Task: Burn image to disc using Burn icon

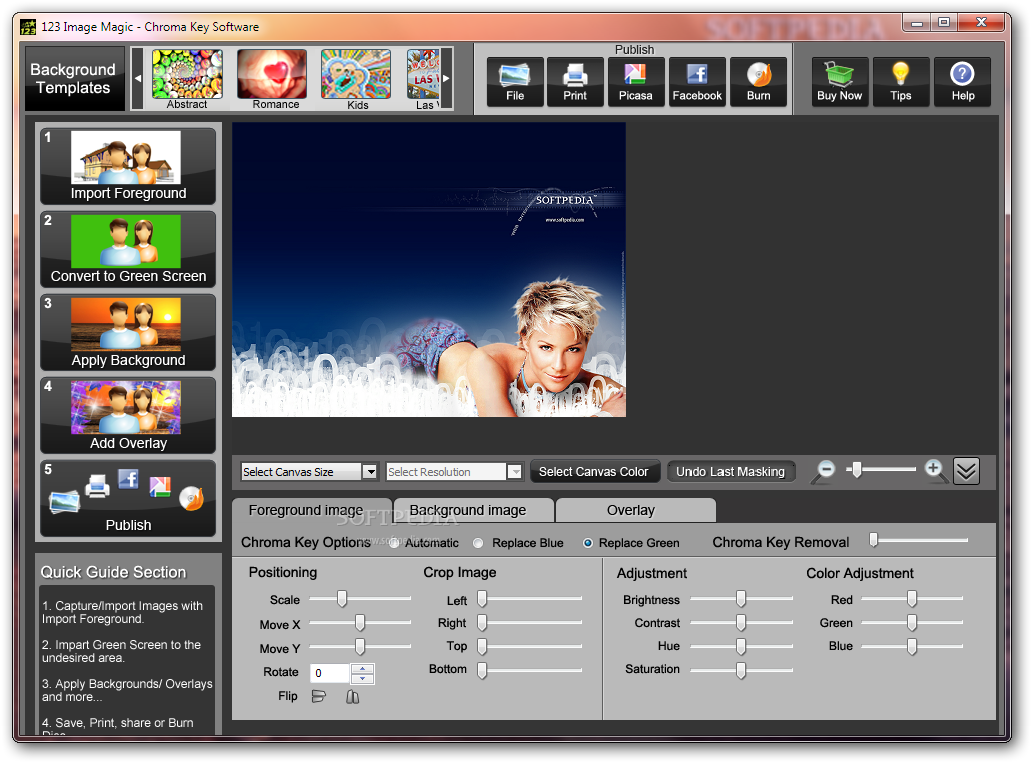Action: 758,82
